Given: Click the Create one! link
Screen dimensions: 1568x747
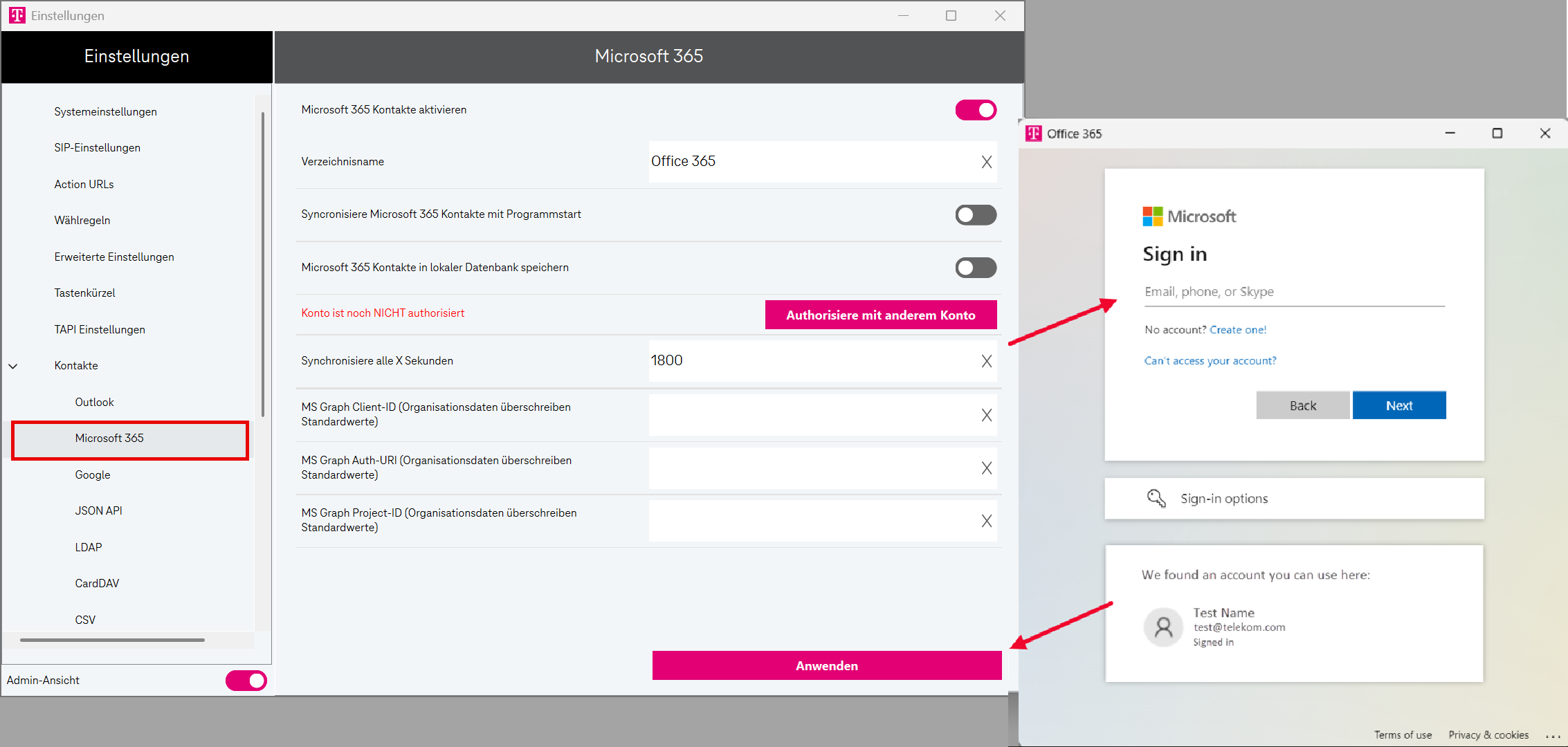Looking at the screenshot, I should [x=1237, y=330].
